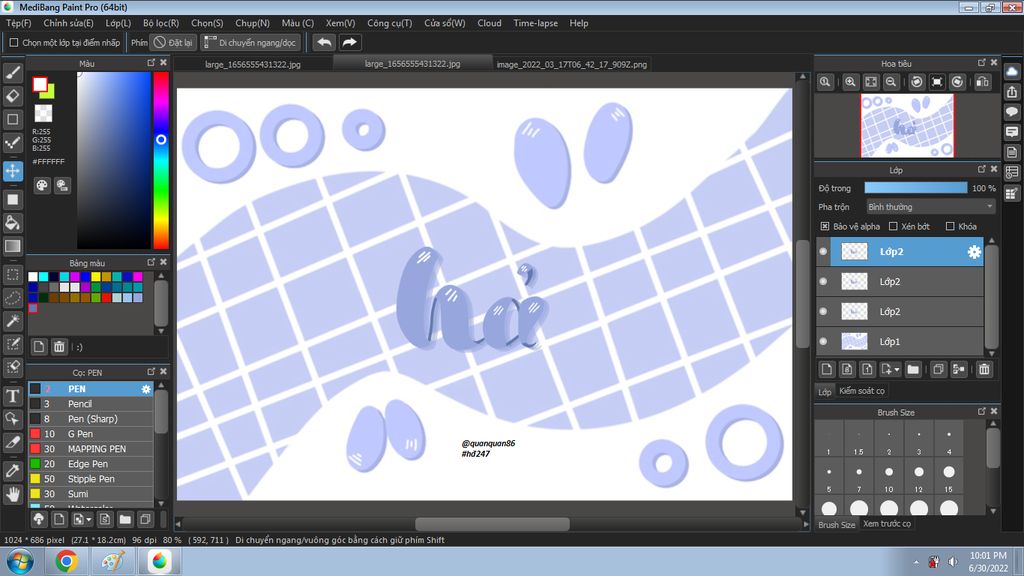This screenshot has height=576, width=1024.
Task: Zoom out using the Navigator minus magnifier
Action: (891, 82)
